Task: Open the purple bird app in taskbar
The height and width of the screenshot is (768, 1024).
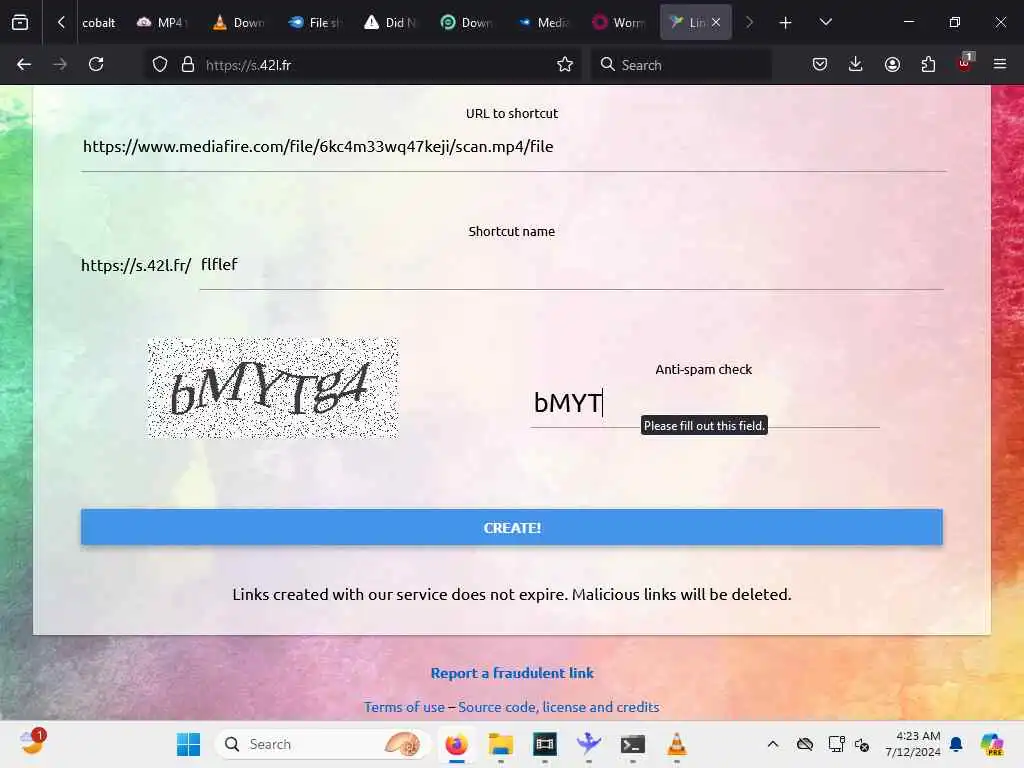Action: click(588, 744)
